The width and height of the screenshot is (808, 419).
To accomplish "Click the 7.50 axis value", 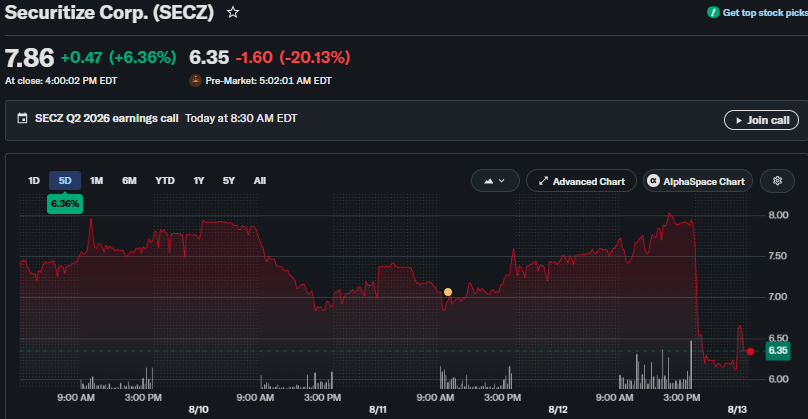I will click(x=778, y=256).
